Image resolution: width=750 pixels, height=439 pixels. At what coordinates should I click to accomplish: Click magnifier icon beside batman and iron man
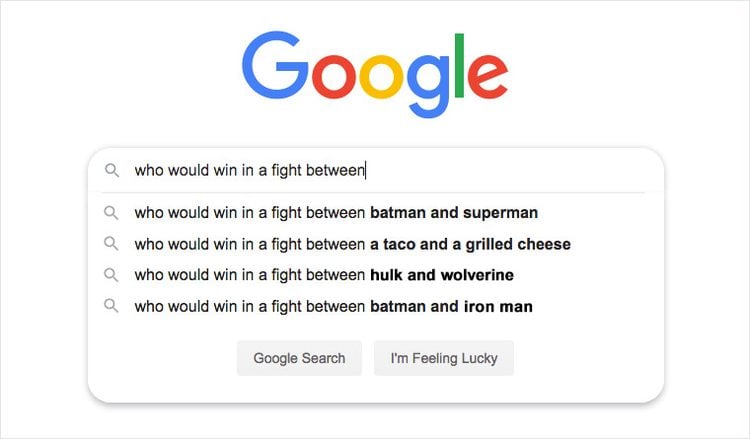tap(112, 306)
